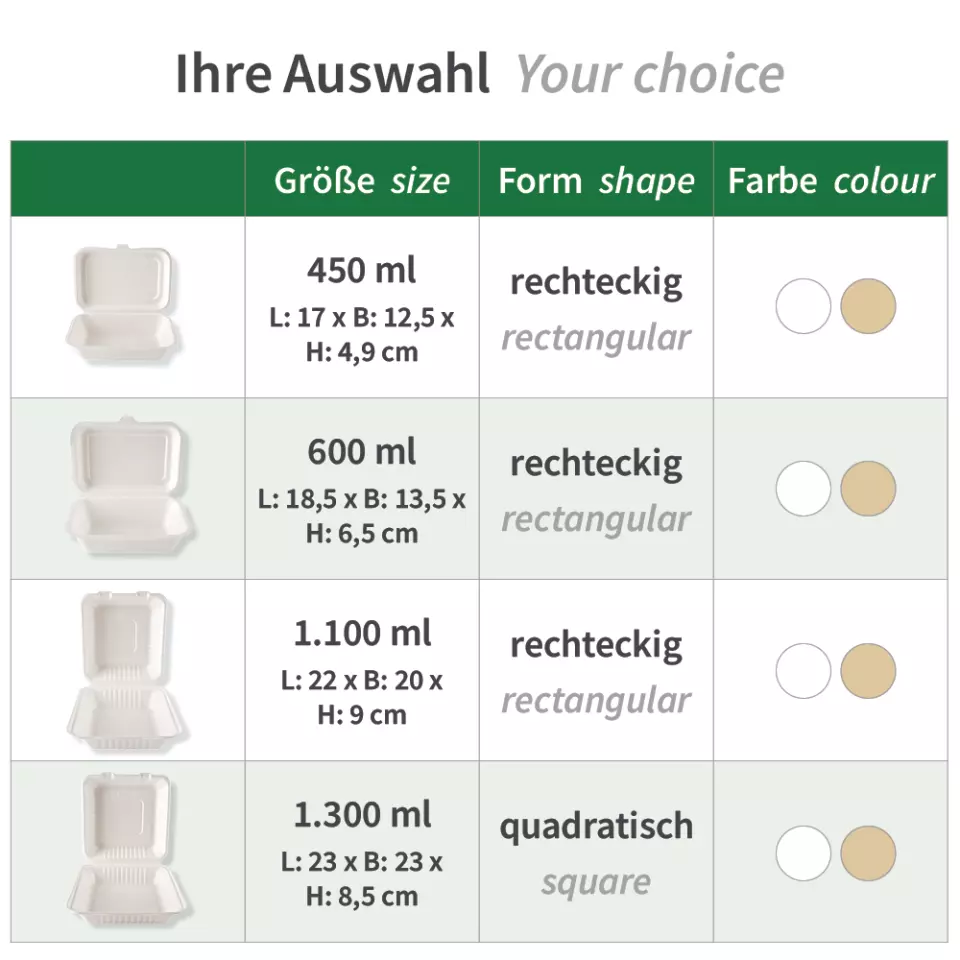960x960 pixels.
Task: Select white colour for 450 ml box
Action: 803,306
